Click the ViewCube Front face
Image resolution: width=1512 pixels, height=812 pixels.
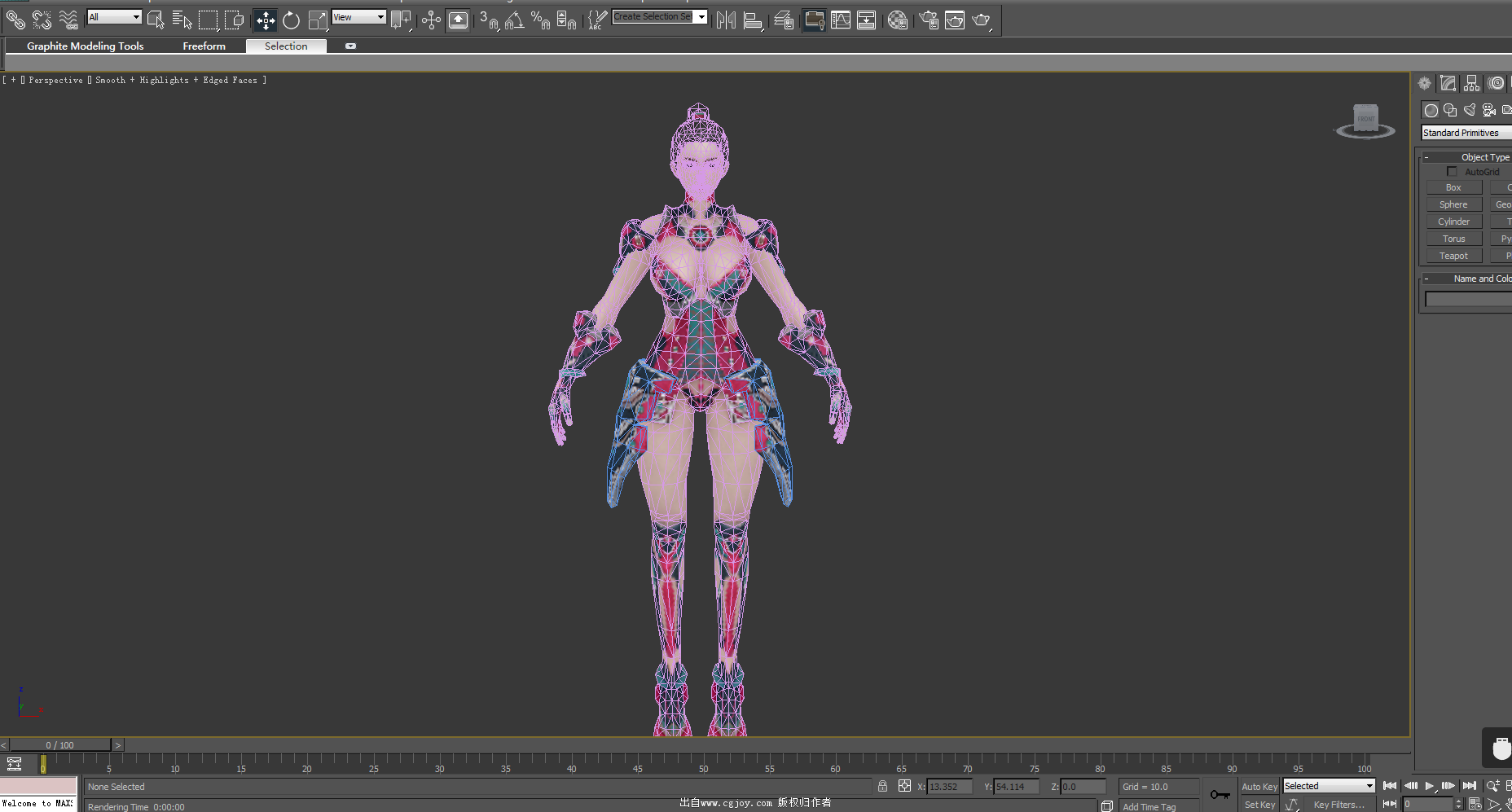pyautogui.click(x=1366, y=119)
